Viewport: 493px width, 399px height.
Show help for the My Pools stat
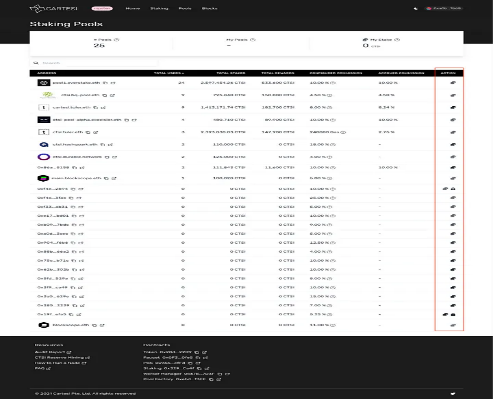click(253, 40)
